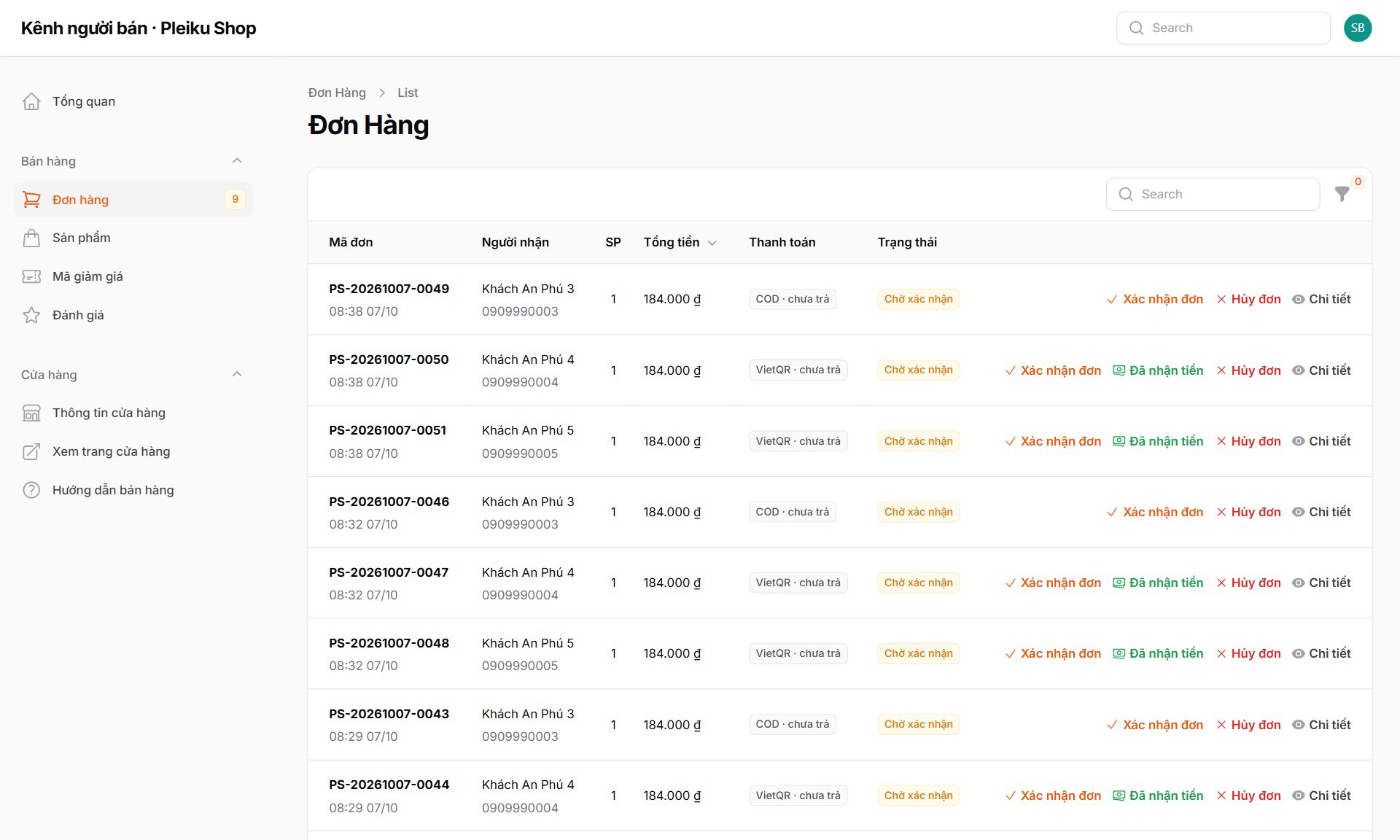Click the Sản phẩm bag icon
This screenshot has width=1400, height=840.
(x=31, y=238)
